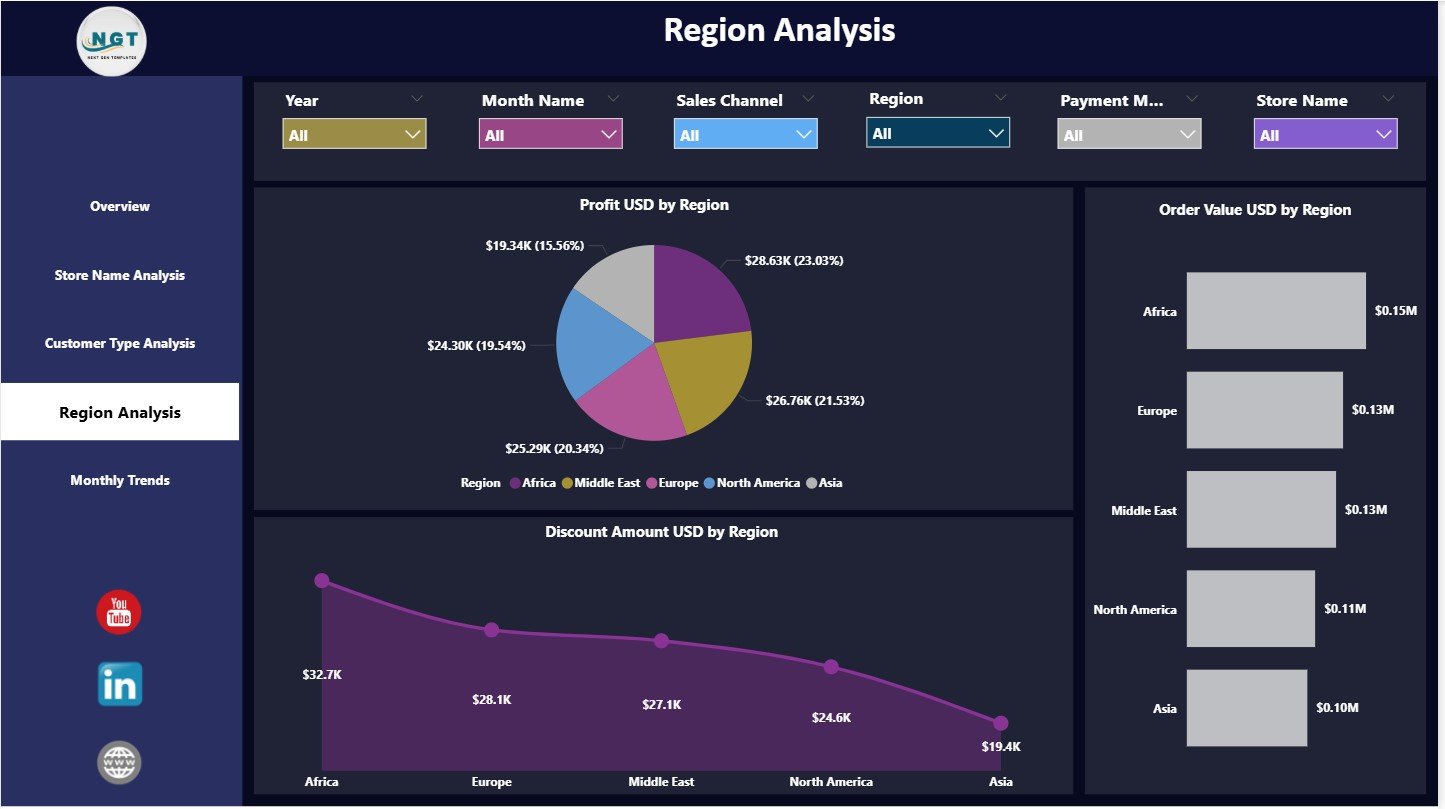Navigate to Monthly Trends page

click(119, 480)
